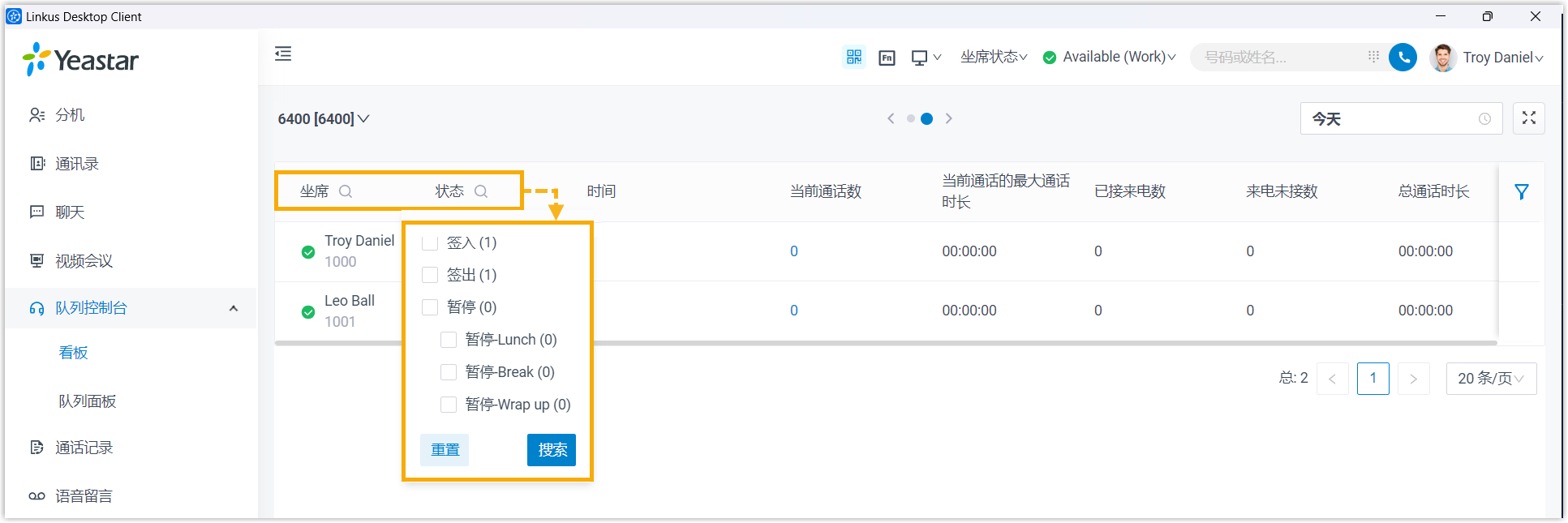Image resolution: width=1568 pixels, height=523 pixels.
Task: Click the blue phone call button
Action: pyautogui.click(x=1403, y=57)
